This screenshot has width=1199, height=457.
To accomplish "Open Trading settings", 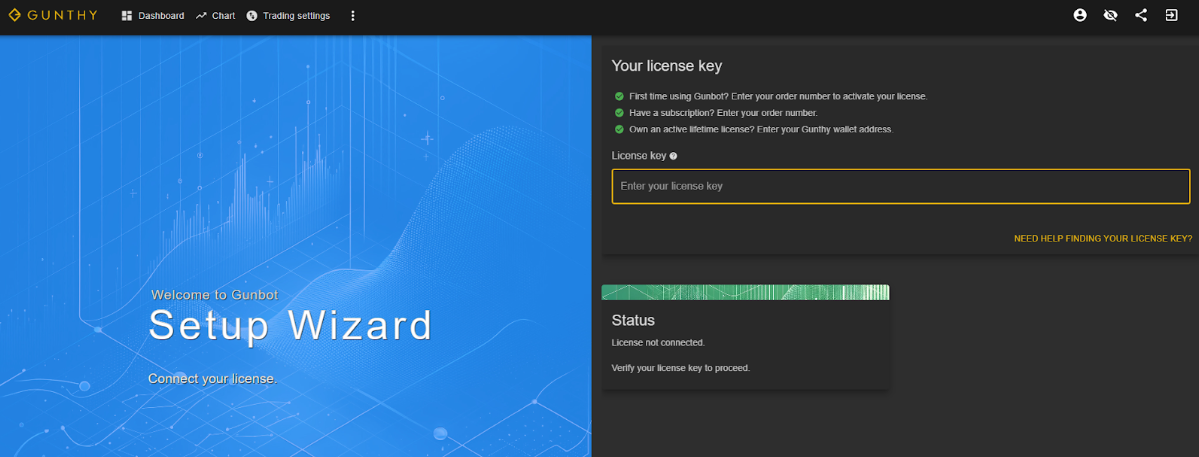I will 288,15.
